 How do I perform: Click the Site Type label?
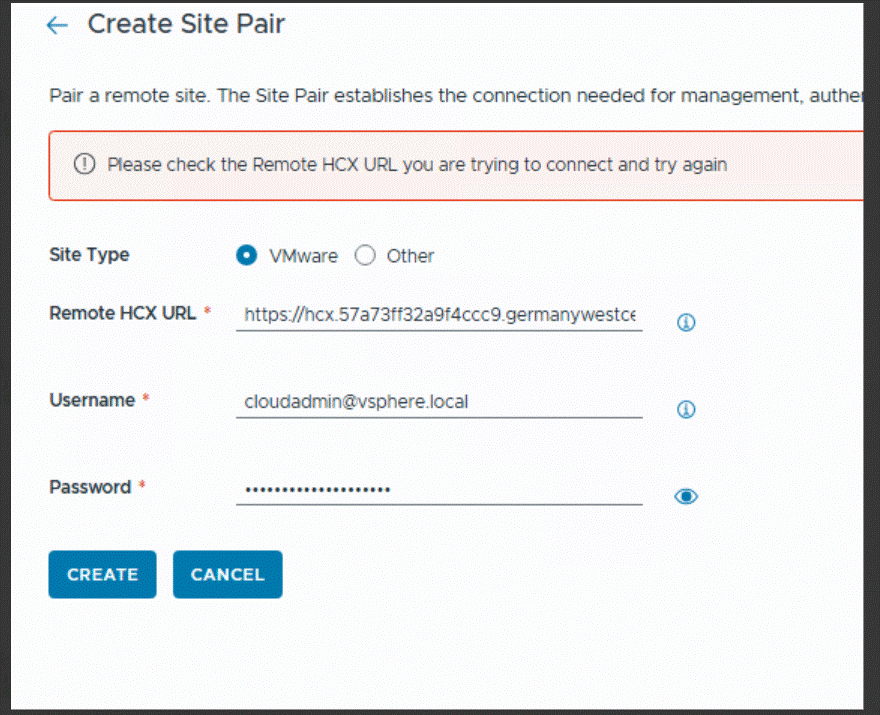(x=89, y=255)
